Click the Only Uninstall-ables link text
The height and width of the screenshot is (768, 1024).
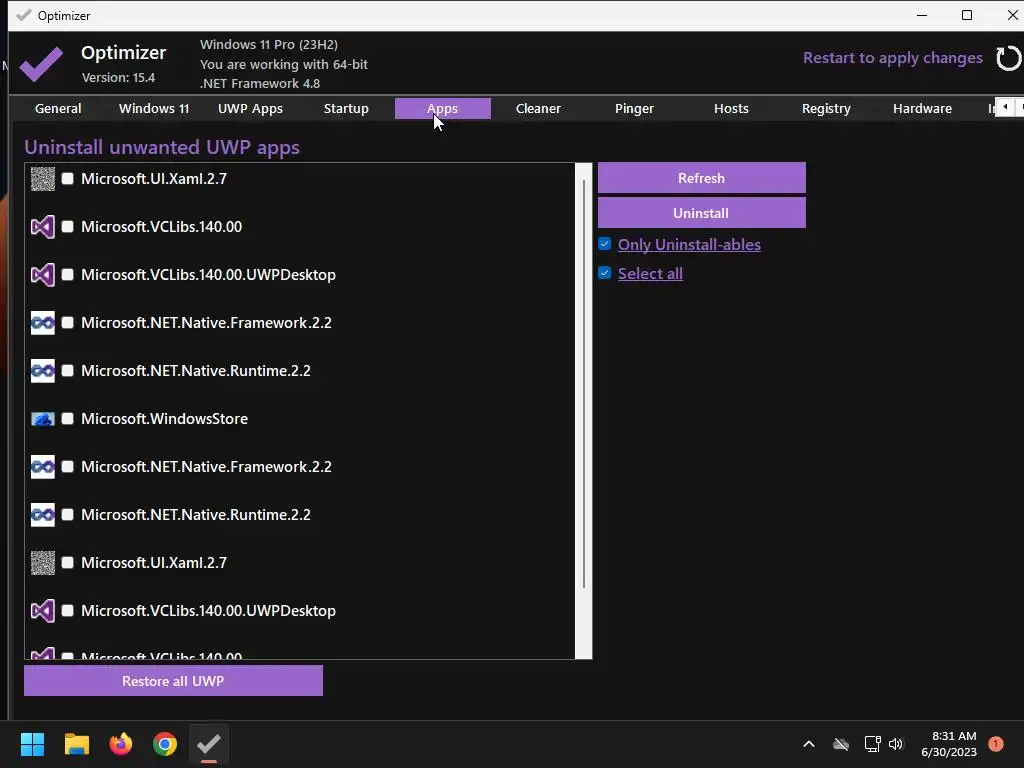tap(689, 245)
